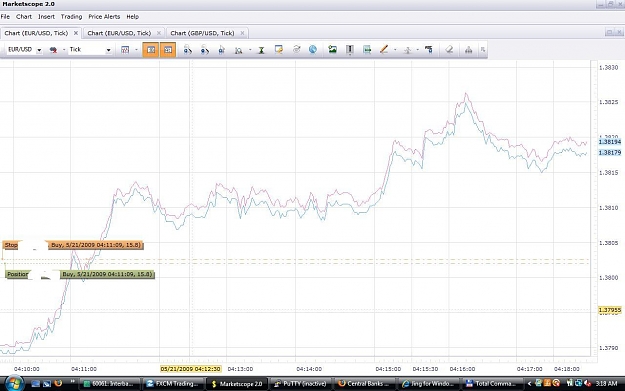Close the GBP/USD Tick chart tab
Viewport: 625px width, 391px height.
(242, 33)
